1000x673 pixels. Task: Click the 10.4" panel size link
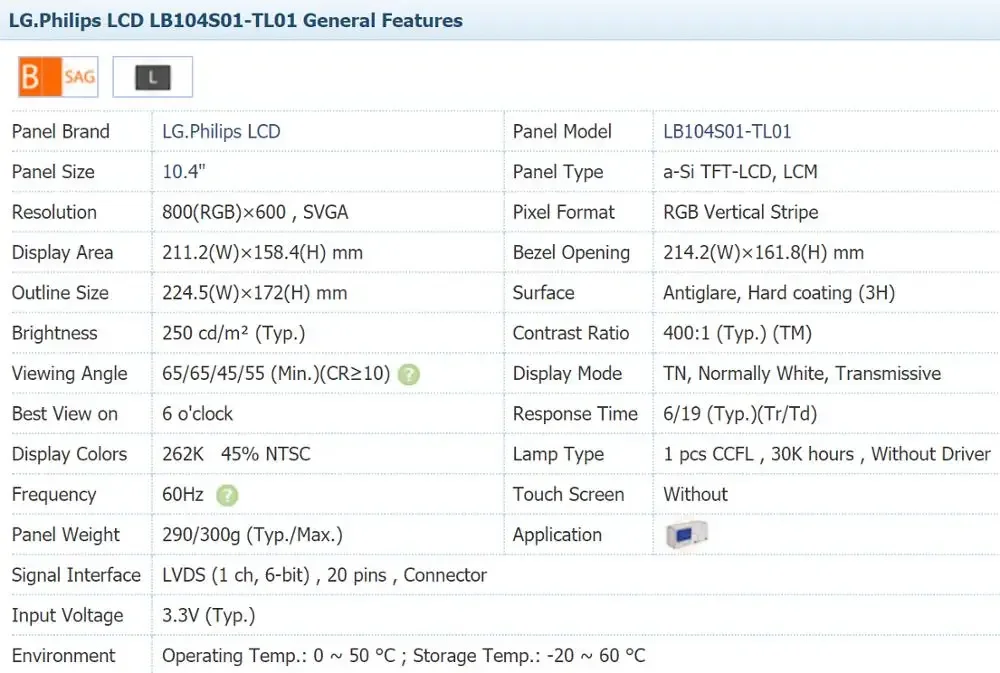tap(184, 172)
